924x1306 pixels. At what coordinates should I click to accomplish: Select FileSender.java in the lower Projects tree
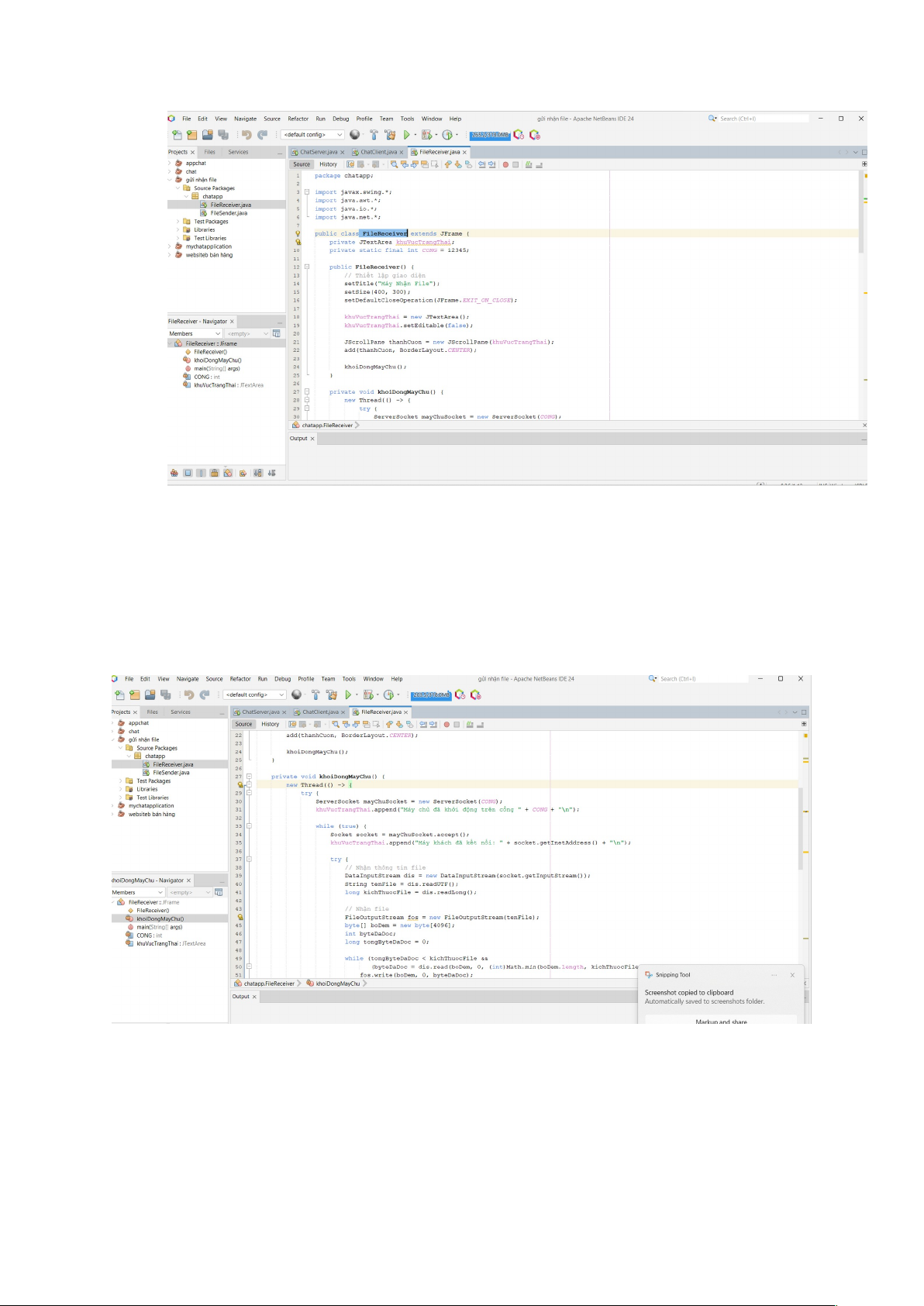tap(171, 773)
